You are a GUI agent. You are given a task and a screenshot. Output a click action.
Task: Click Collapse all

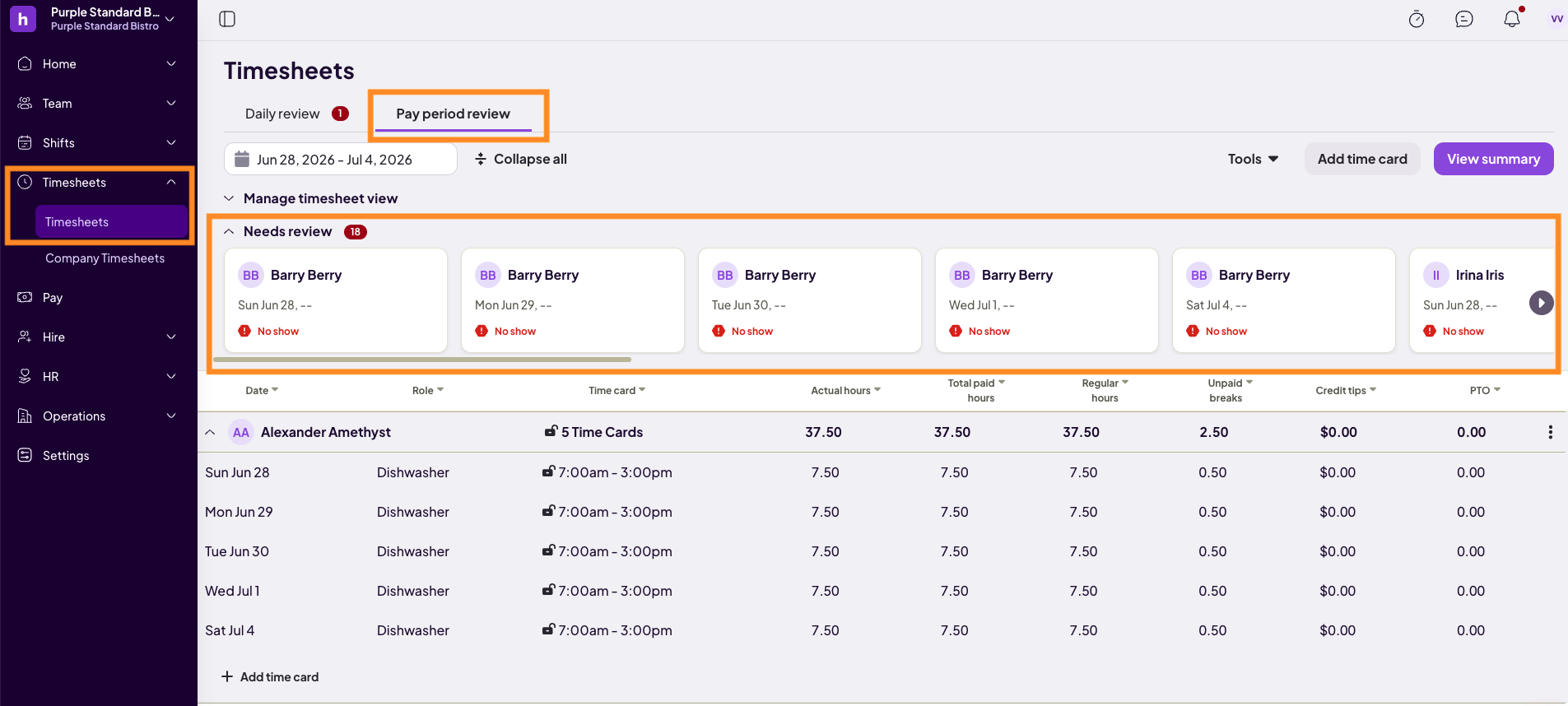pyautogui.click(x=521, y=159)
